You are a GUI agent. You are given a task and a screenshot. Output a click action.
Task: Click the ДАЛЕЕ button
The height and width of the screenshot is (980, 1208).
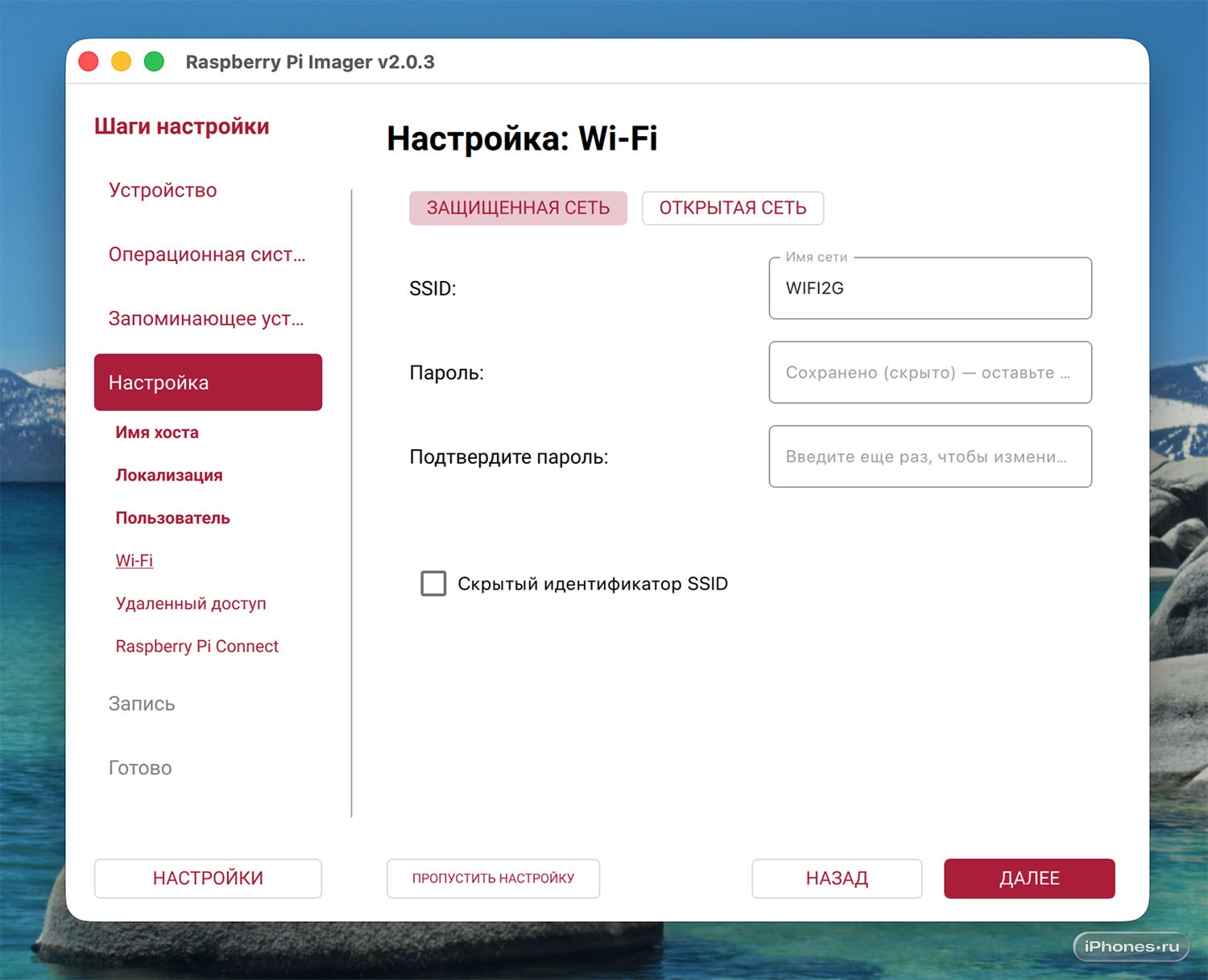[x=1029, y=879]
